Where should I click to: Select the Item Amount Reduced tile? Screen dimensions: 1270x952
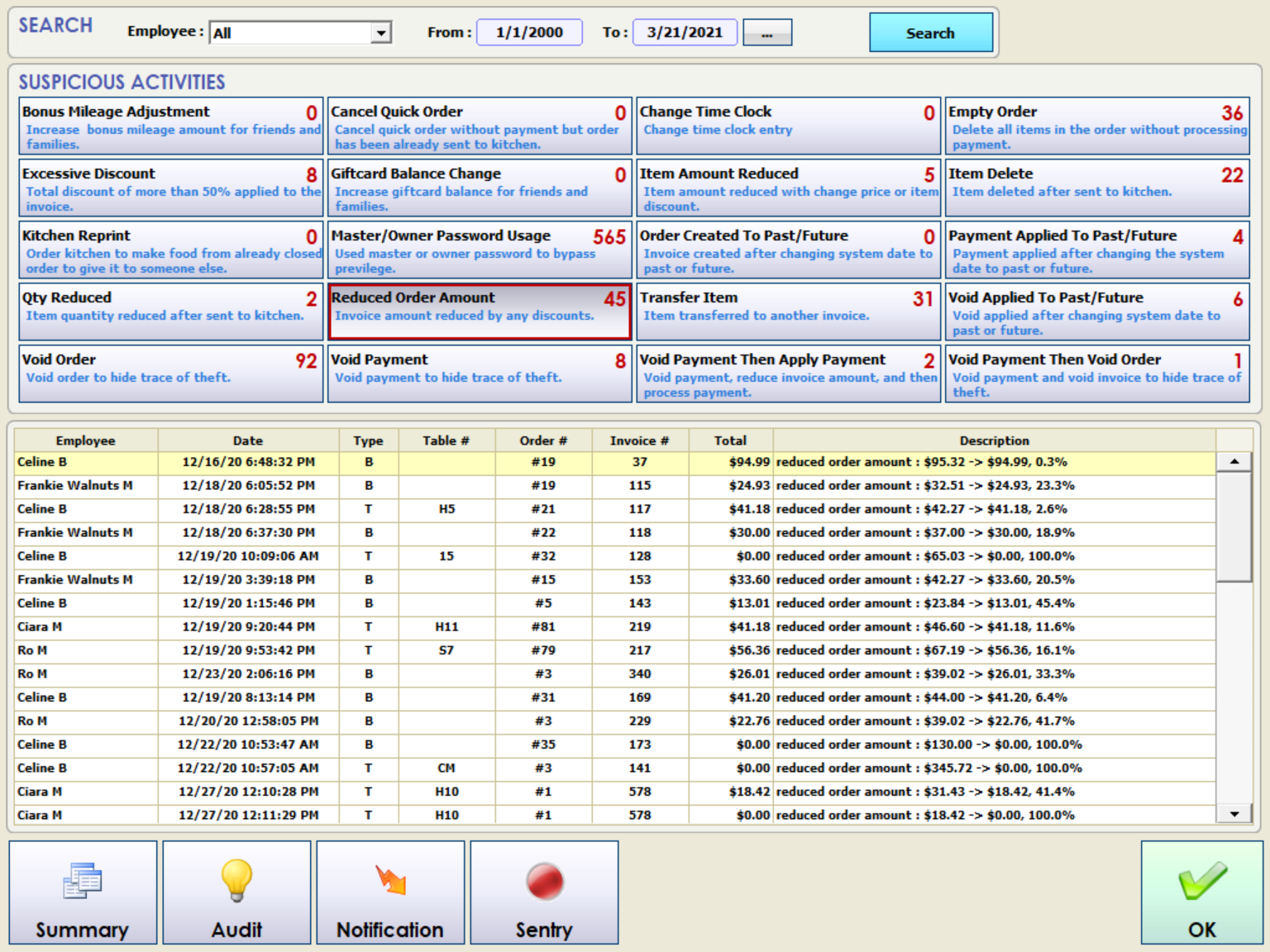pyautogui.click(x=788, y=188)
